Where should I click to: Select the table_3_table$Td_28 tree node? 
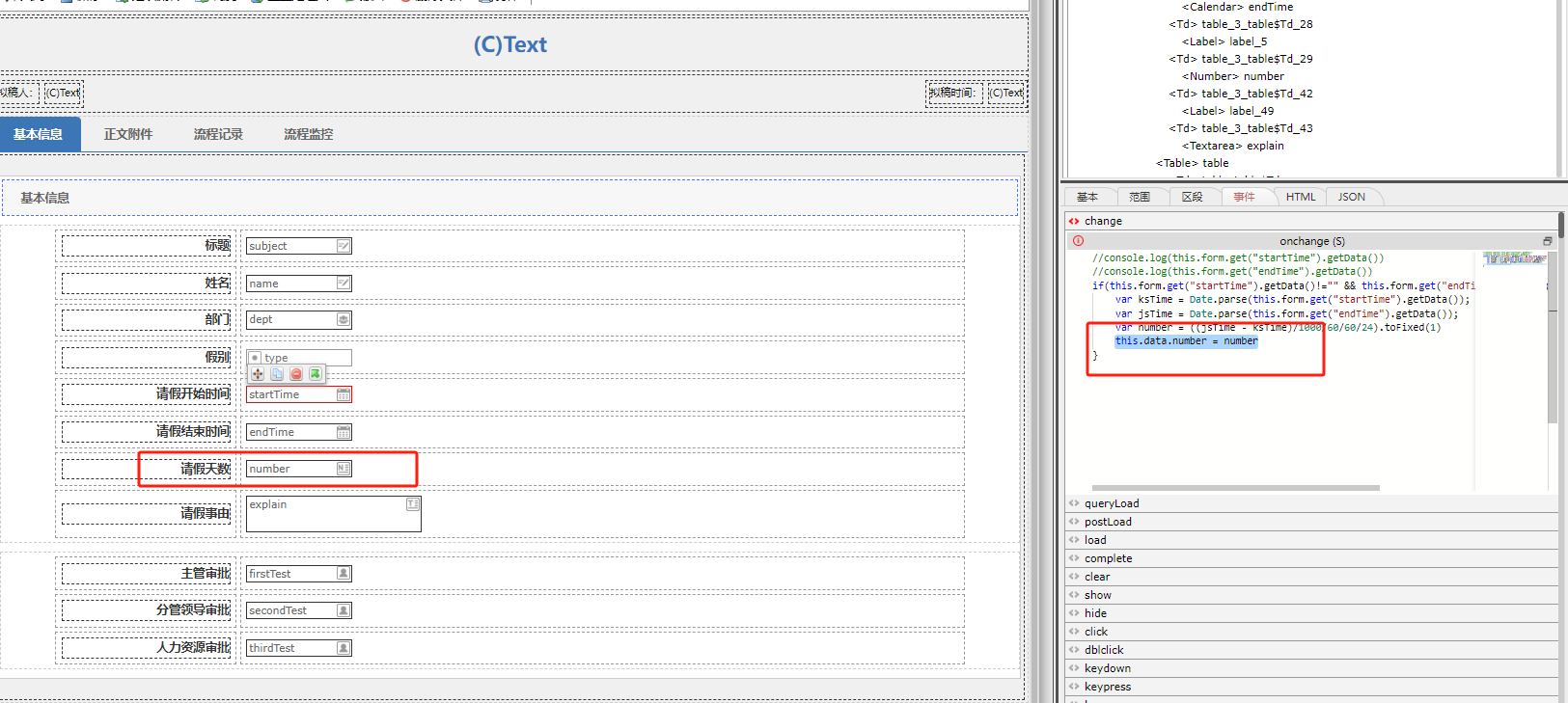click(1241, 24)
